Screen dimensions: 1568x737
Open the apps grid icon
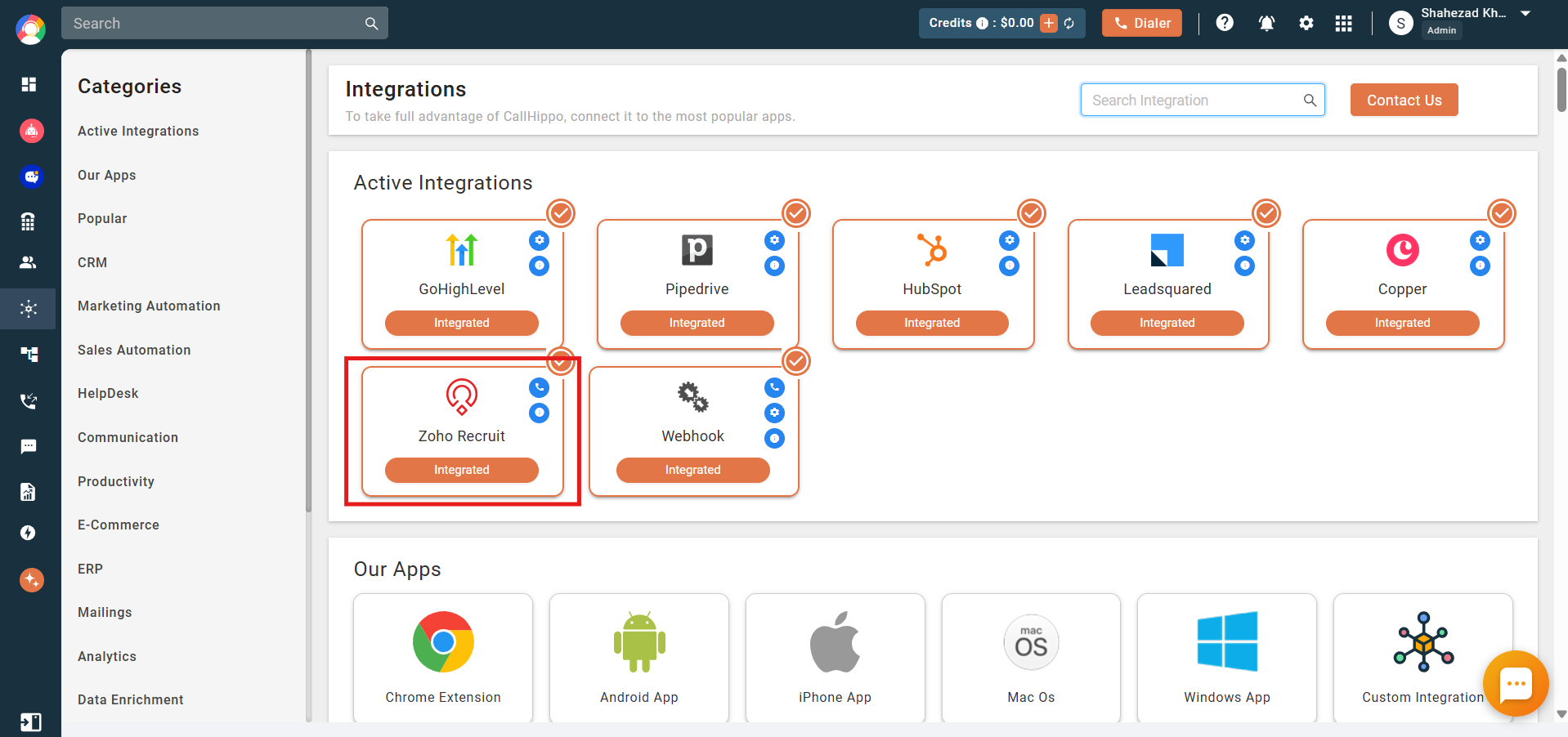1343,23
